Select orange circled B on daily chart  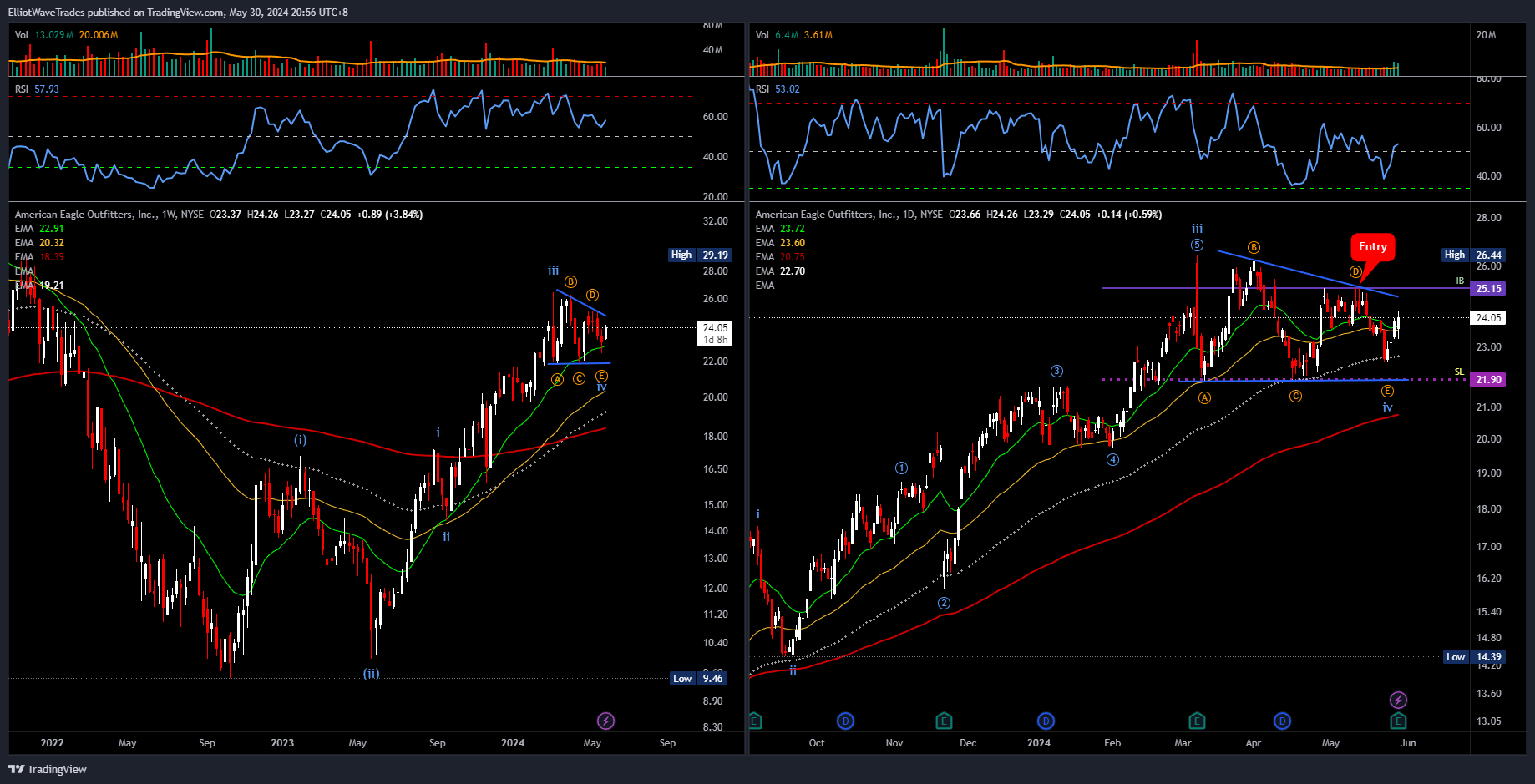[1254, 247]
